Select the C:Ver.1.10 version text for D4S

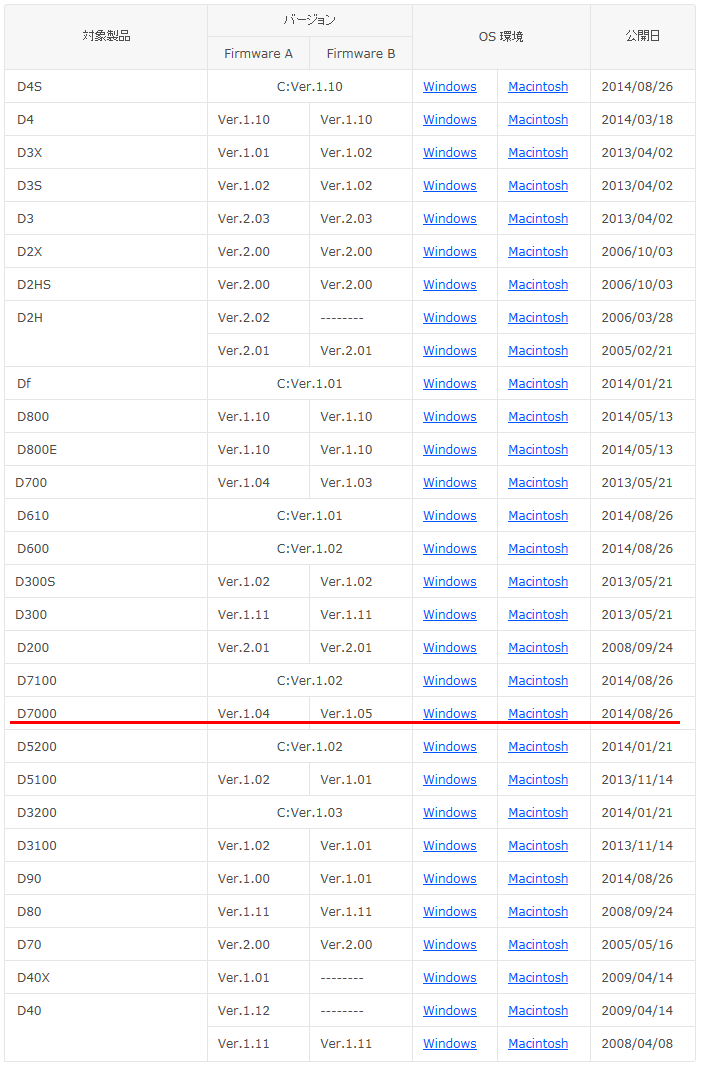tap(310, 86)
